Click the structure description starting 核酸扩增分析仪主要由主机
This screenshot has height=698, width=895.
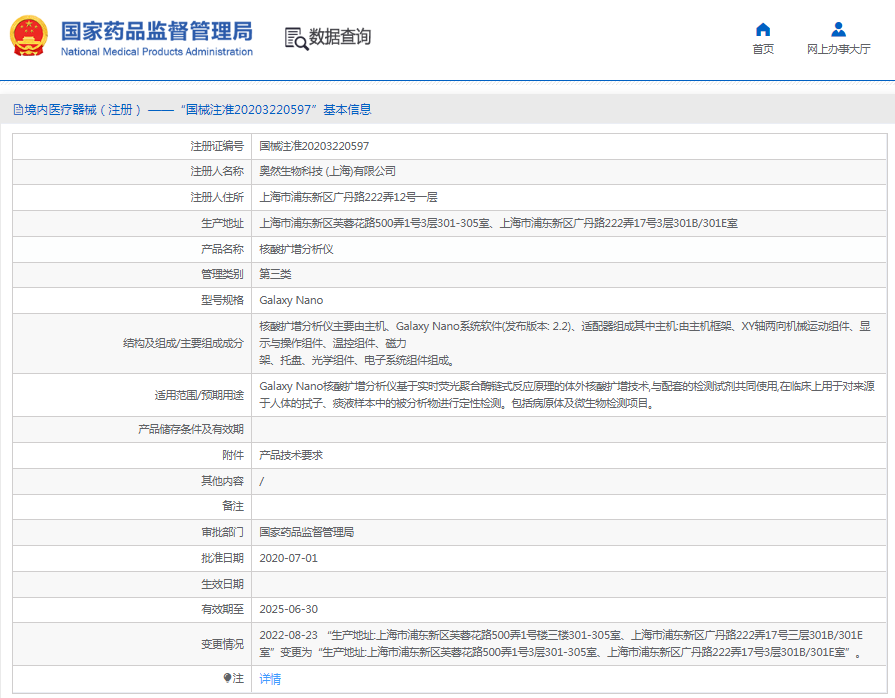(x=565, y=343)
